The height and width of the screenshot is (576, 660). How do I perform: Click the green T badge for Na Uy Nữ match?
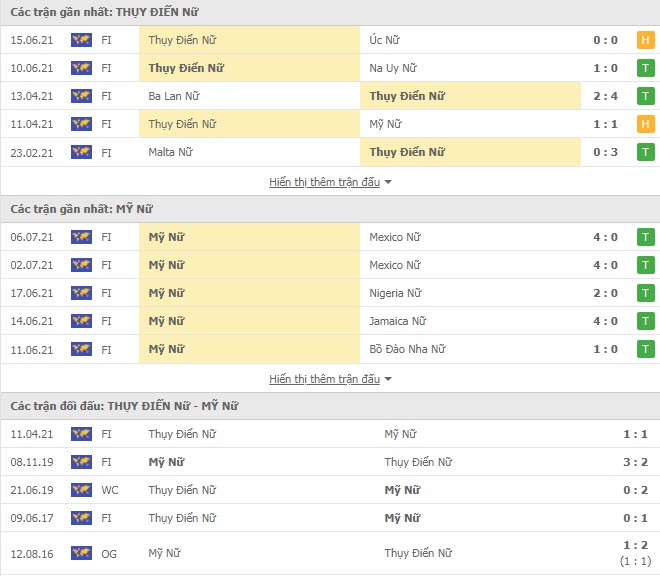pyautogui.click(x=645, y=68)
